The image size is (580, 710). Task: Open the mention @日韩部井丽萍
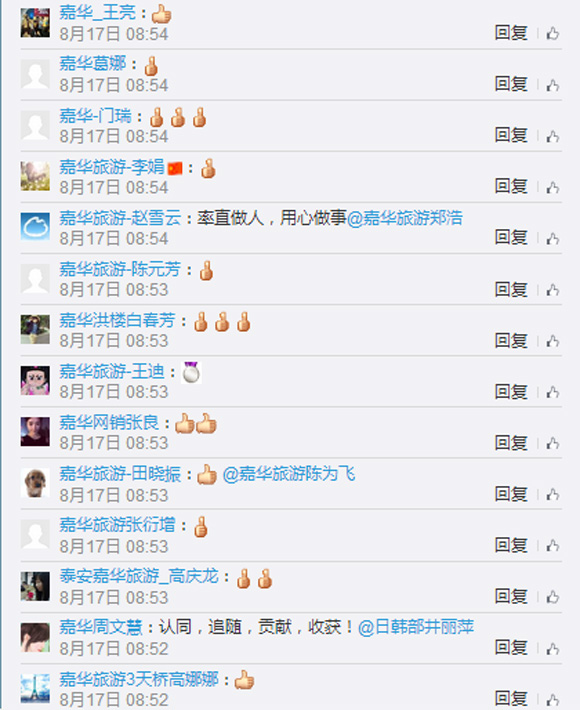pos(416,627)
